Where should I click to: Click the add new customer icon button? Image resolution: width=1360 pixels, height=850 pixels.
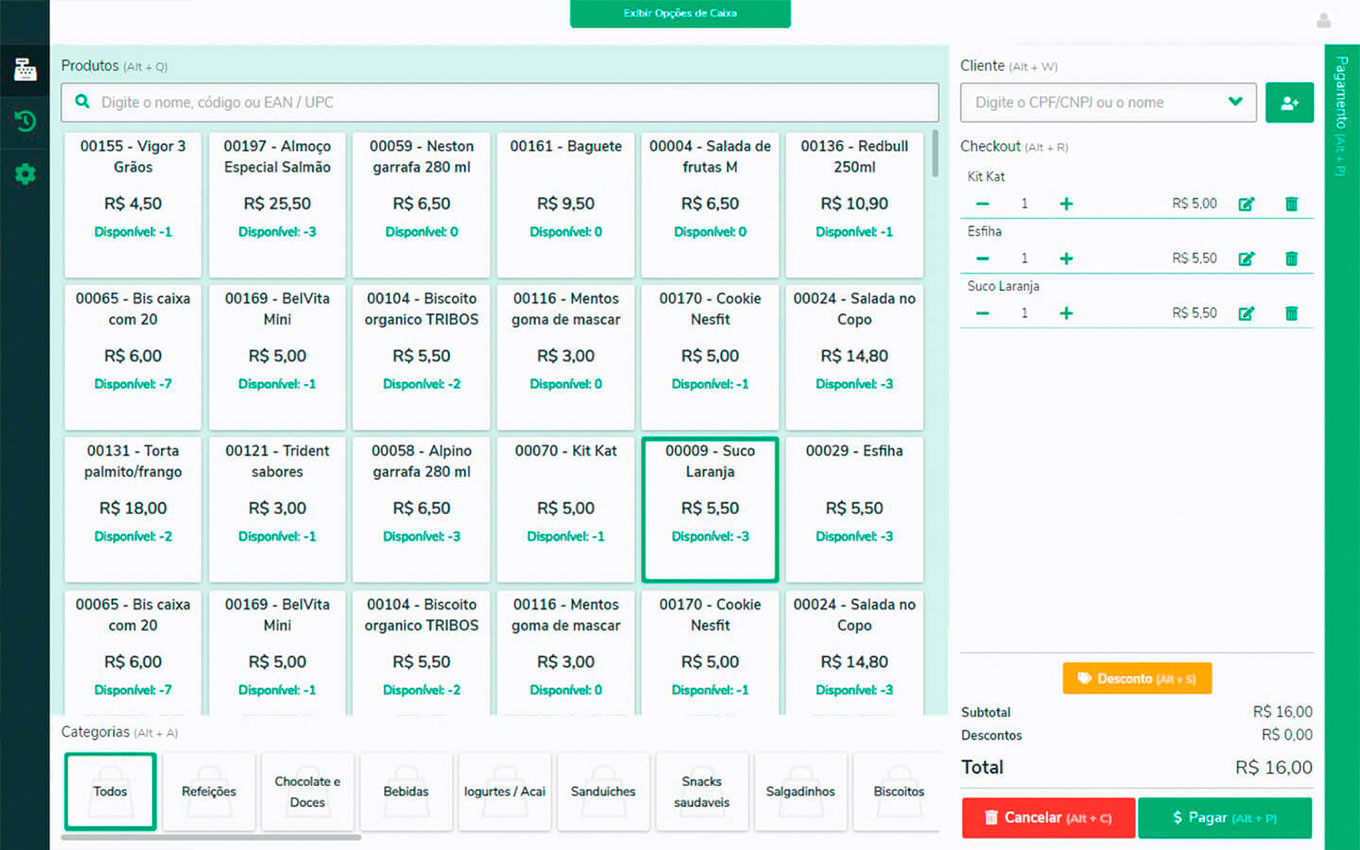[x=1289, y=102]
